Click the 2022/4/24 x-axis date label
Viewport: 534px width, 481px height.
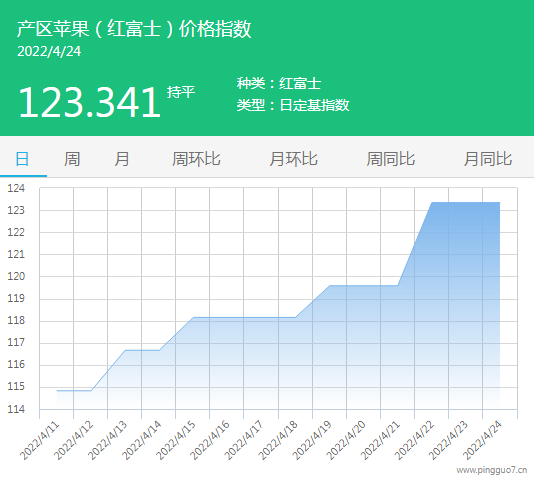tap(482, 440)
